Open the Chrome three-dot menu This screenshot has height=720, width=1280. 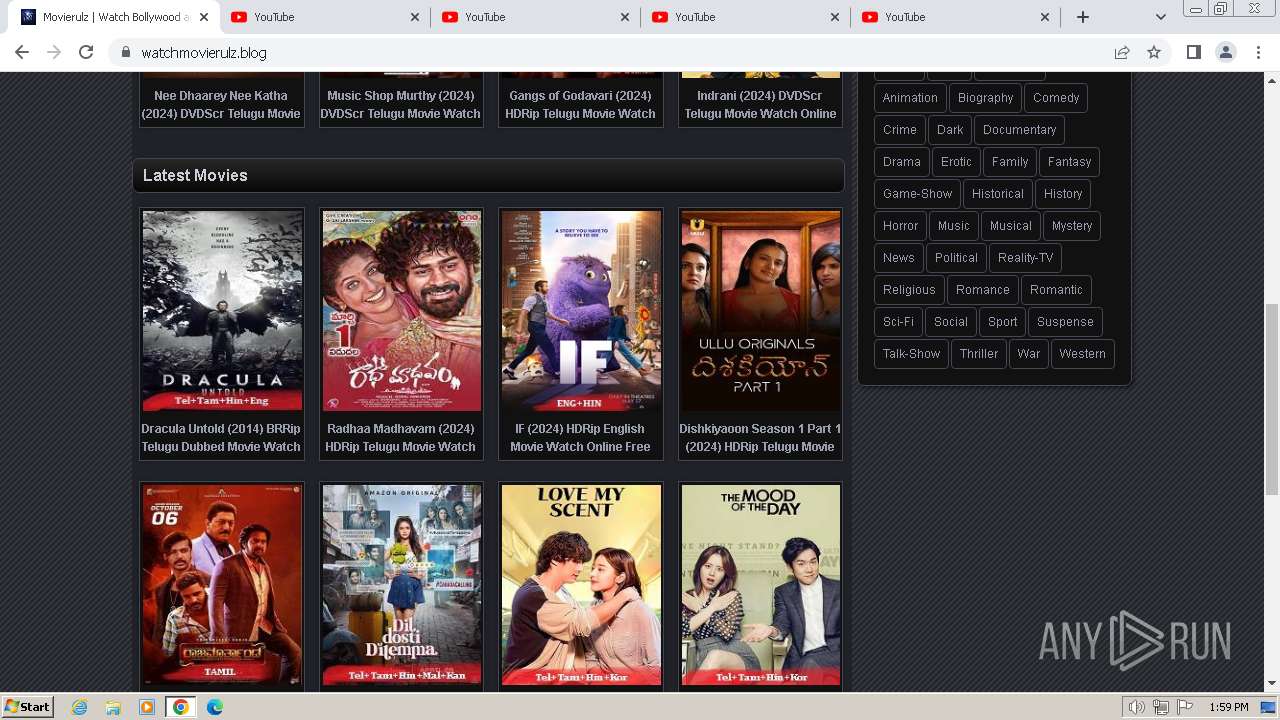coord(1257,52)
